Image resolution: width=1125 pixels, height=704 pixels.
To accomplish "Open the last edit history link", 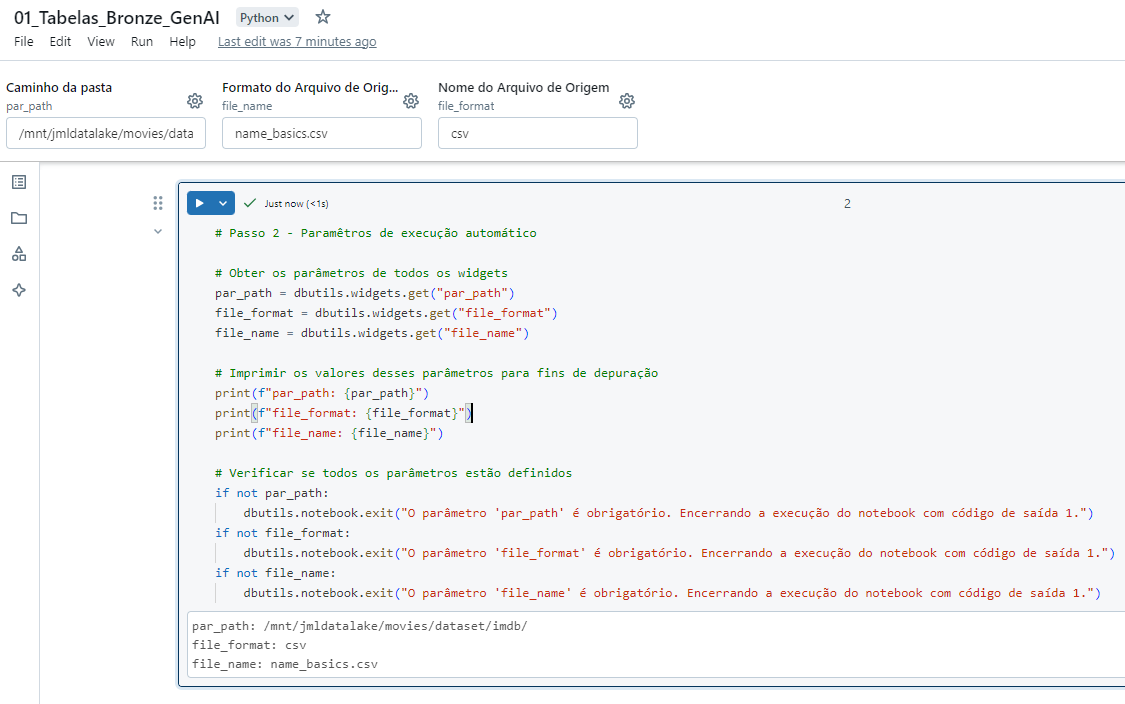I will [x=297, y=42].
